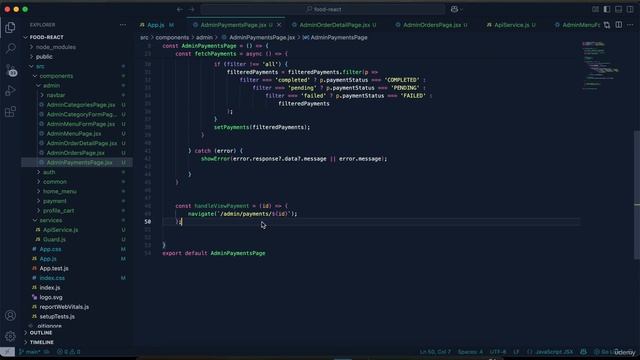Click the food-react command center search
The height and width of the screenshot is (360, 640).
[324, 9]
